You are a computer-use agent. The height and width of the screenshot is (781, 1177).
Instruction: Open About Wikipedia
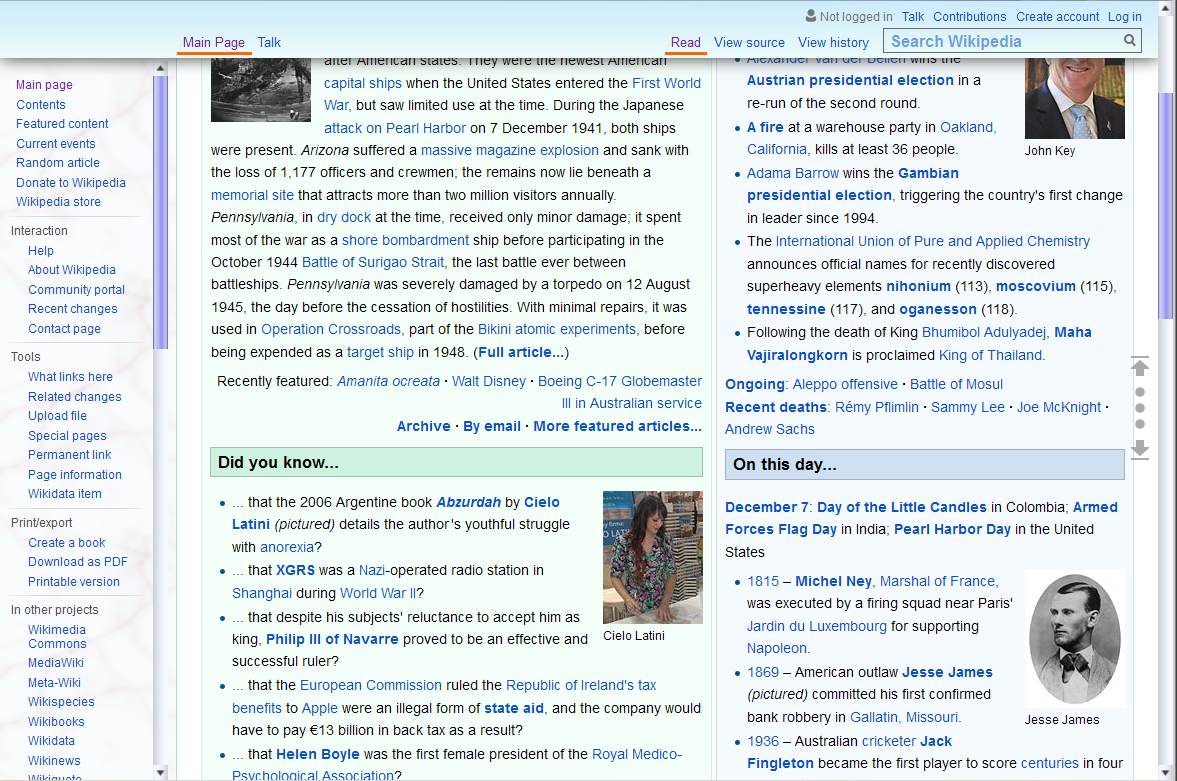pyautogui.click(x=72, y=270)
